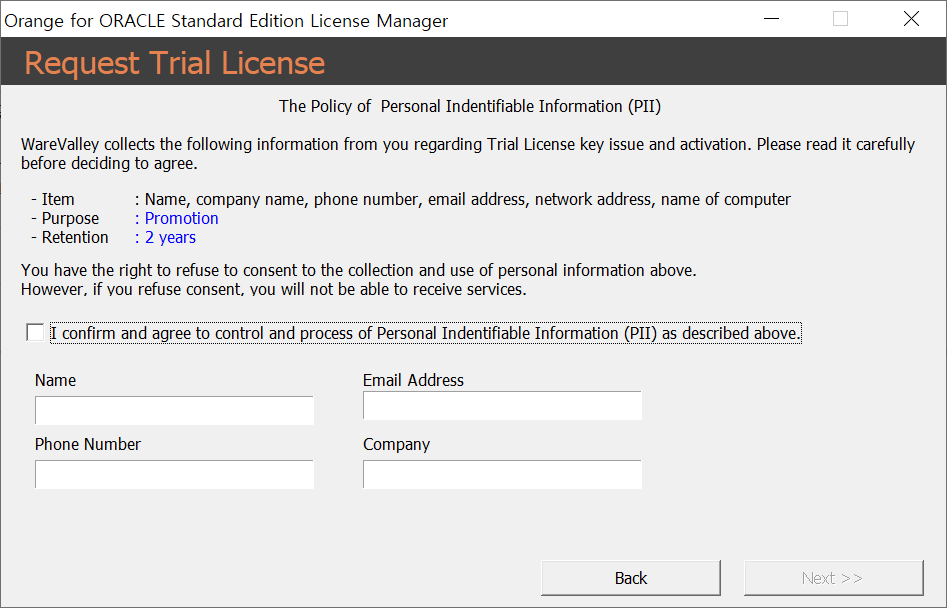Click the Policy of PII heading
Screen dimensions: 947x608
pos(470,106)
